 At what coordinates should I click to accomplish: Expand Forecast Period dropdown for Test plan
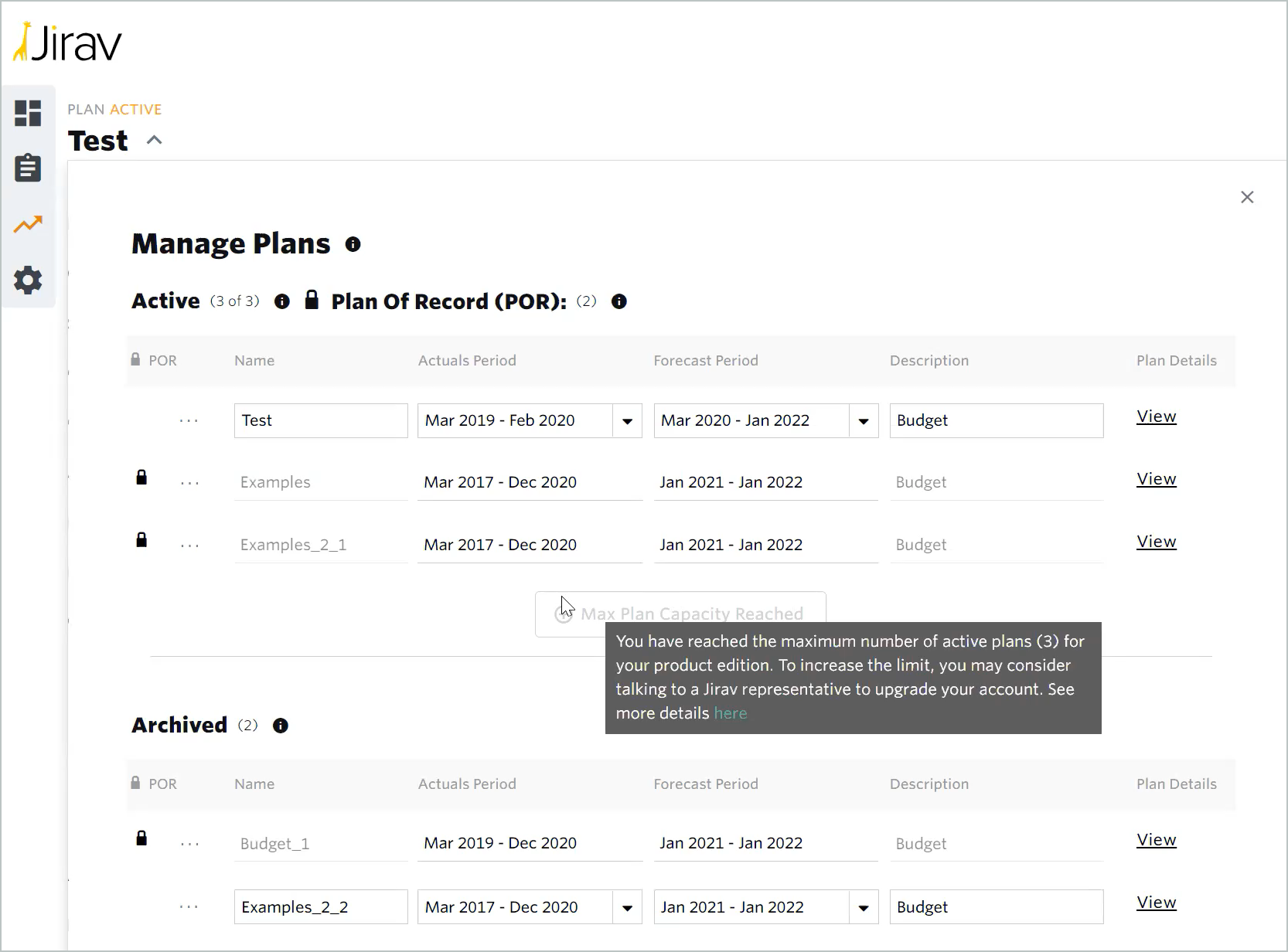(864, 421)
